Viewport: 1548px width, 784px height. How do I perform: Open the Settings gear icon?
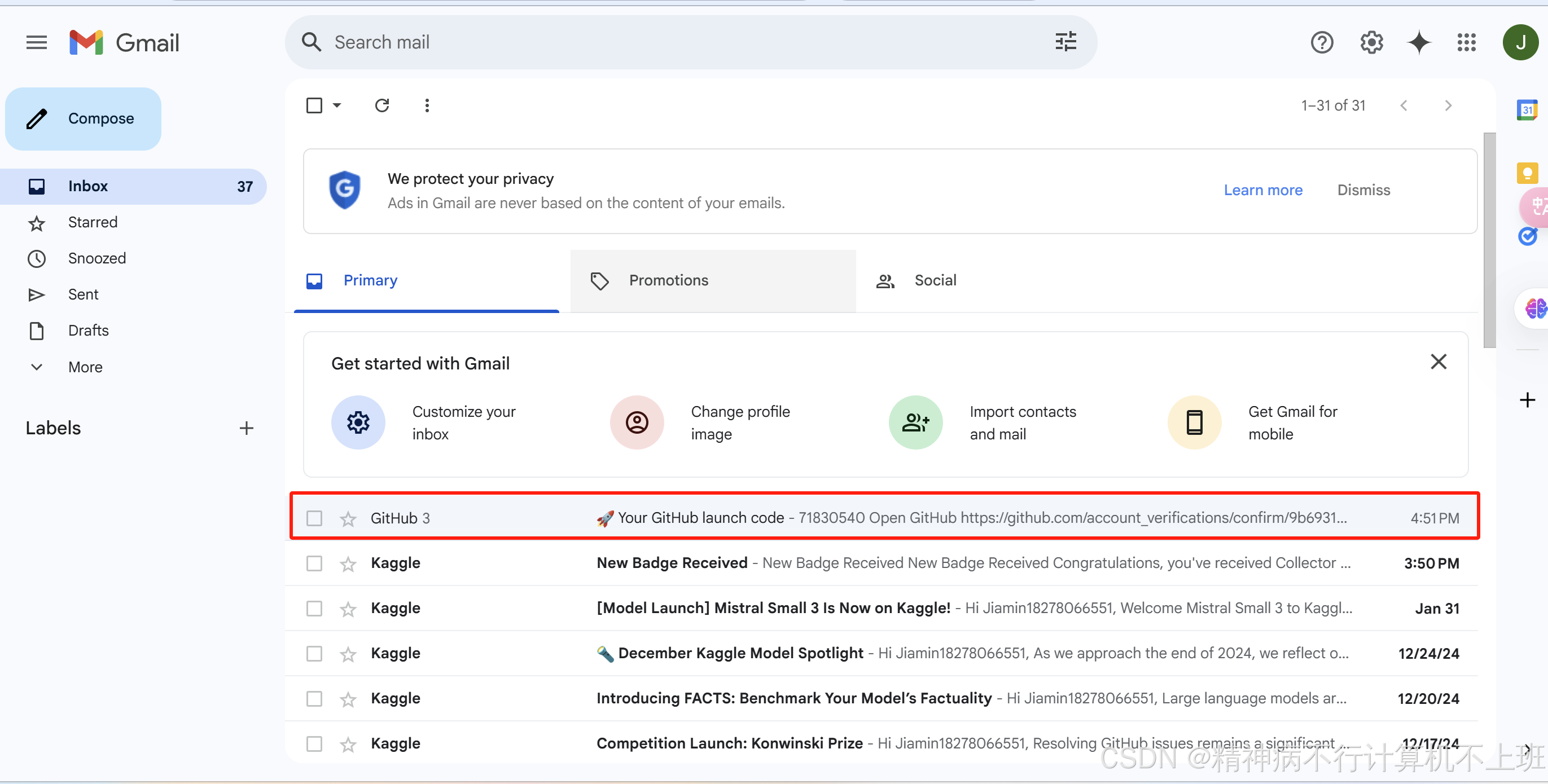pos(1371,43)
